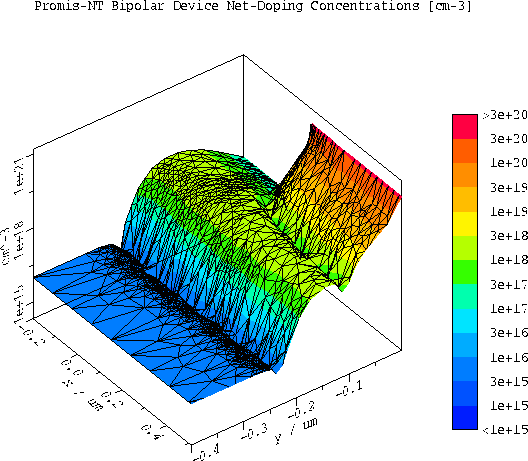This screenshot has width=528, height=461.
Task: Choose the cyan band in the color legend
Action: 465,321
